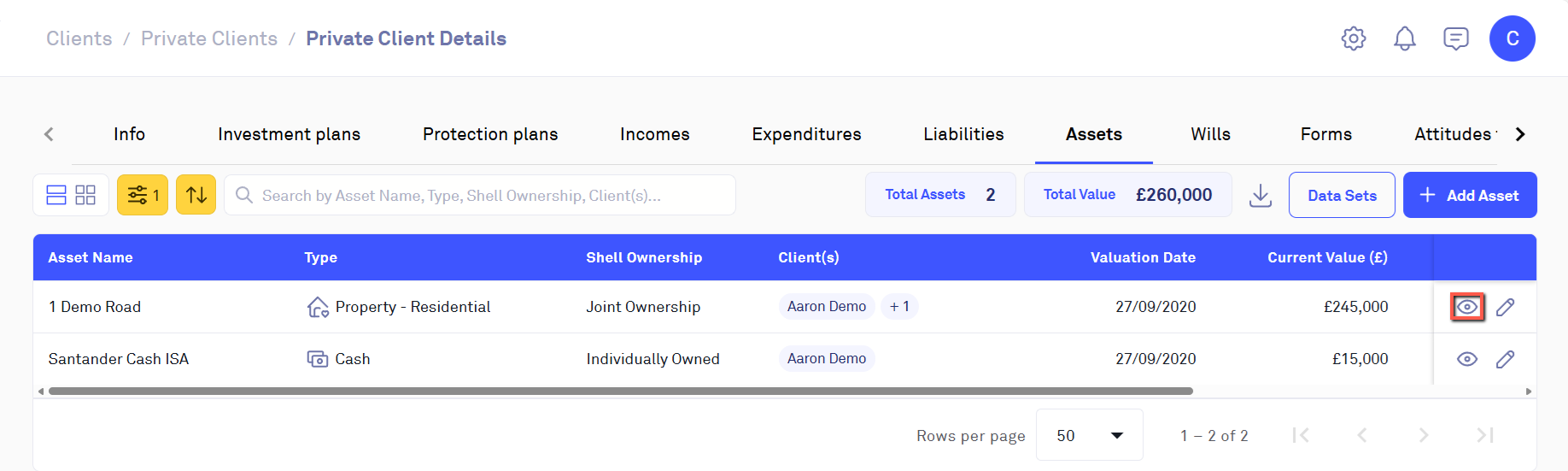Download the assets list
The image size is (1568, 471).
[1261, 196]
